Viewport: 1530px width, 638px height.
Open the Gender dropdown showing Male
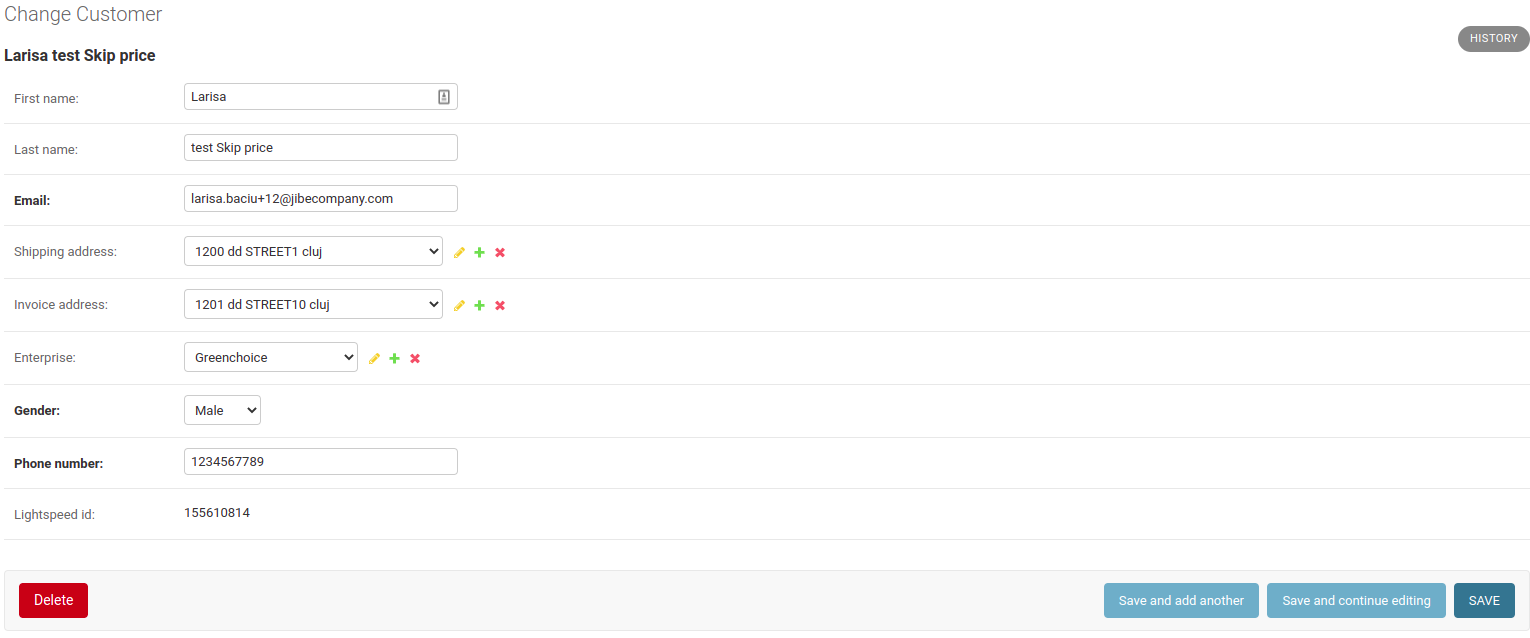[222, 410]
